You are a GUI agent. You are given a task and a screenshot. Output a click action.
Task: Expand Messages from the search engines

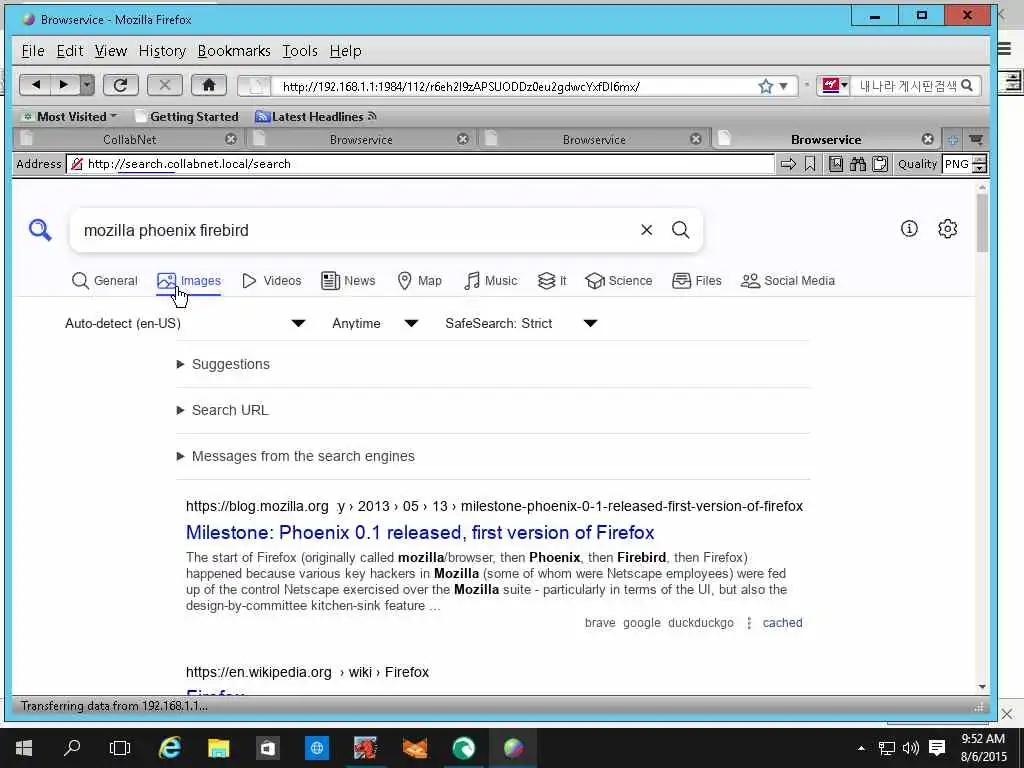(x=296, y=456)
